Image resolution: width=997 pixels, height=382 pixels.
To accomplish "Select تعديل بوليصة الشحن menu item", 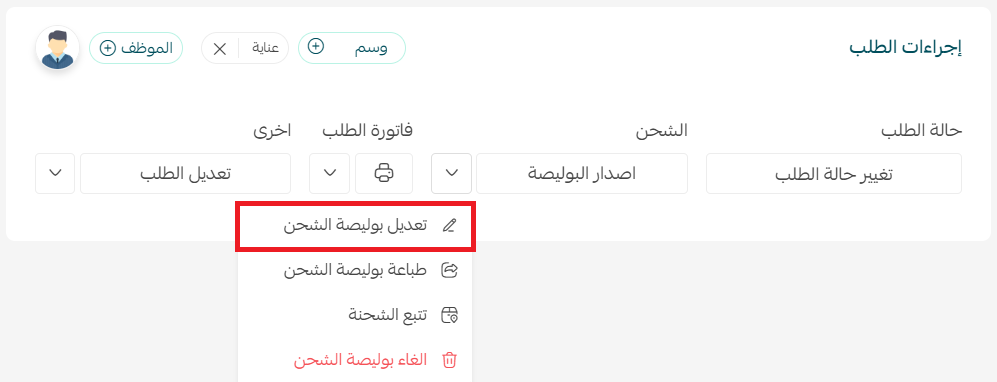I will coord(355,226).
